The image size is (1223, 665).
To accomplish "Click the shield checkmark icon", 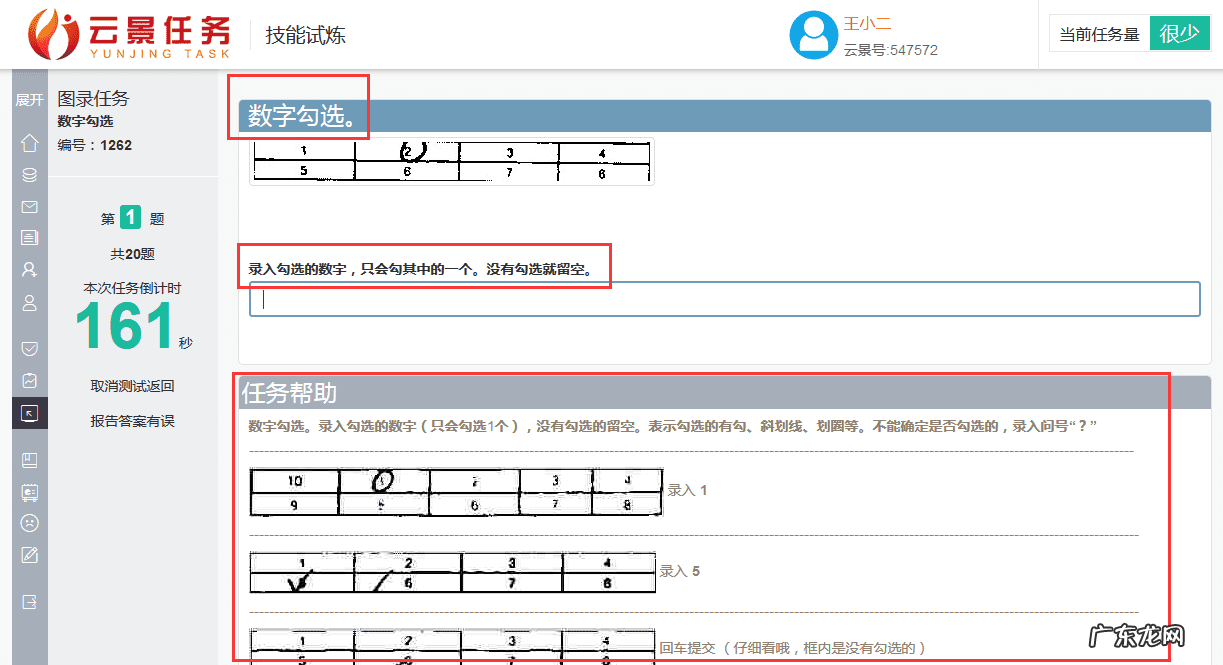I will pos(29,348).
